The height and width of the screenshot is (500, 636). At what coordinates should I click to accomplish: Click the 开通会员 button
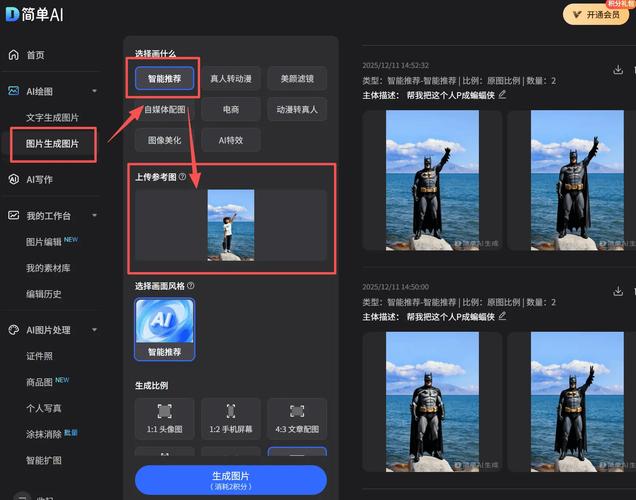pyautogui.click(x=596, y=15)
